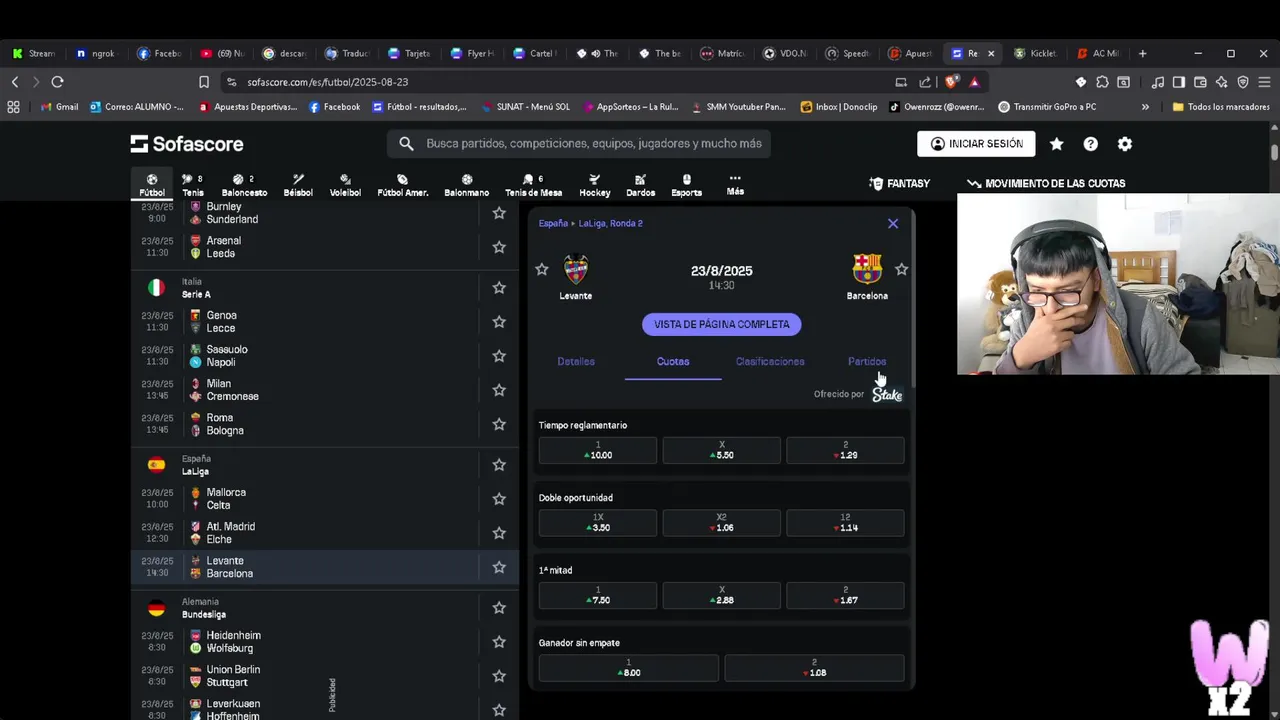Favorite the Levante vs Barcelona list row

pyautogui.click(x=499, y=567)
